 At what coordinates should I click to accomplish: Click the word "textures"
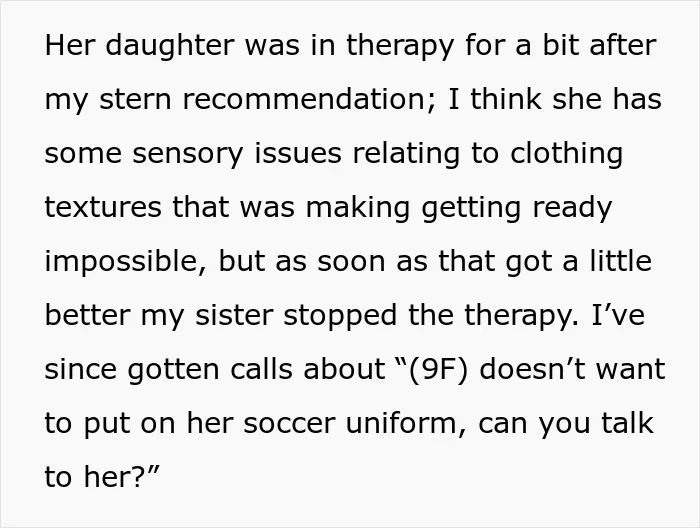(x=103, y=207)
